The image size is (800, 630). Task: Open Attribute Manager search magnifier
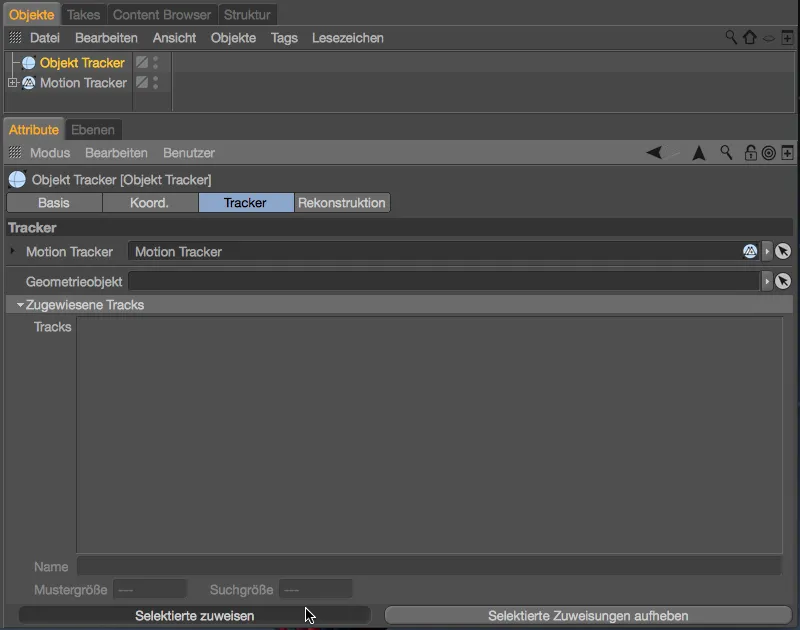(x=726, y=152)
